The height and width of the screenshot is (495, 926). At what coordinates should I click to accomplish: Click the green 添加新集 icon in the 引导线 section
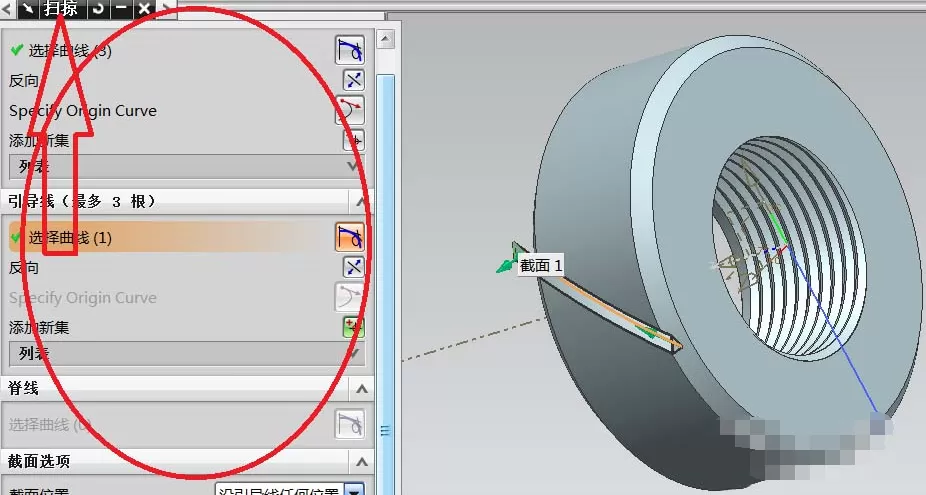[x=353, y=327]
